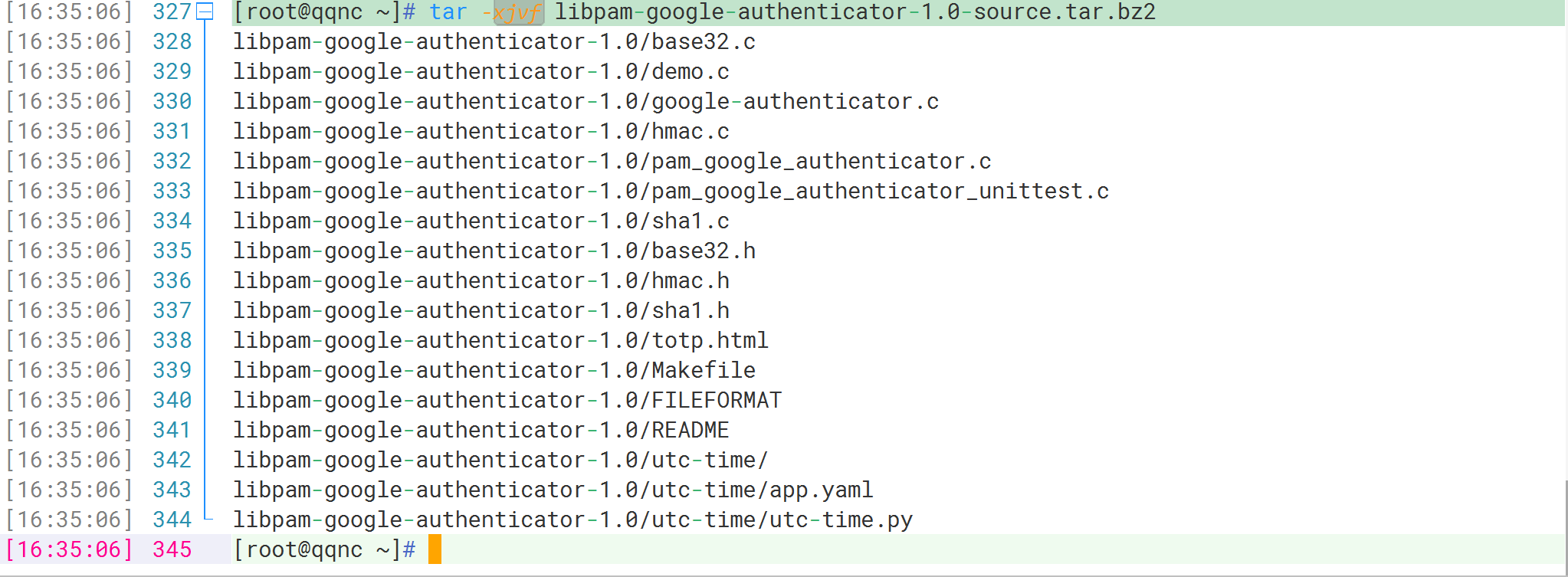This screenshot has height=577, width=1568.
Task: Click line number 335
Action: point(172,251)
